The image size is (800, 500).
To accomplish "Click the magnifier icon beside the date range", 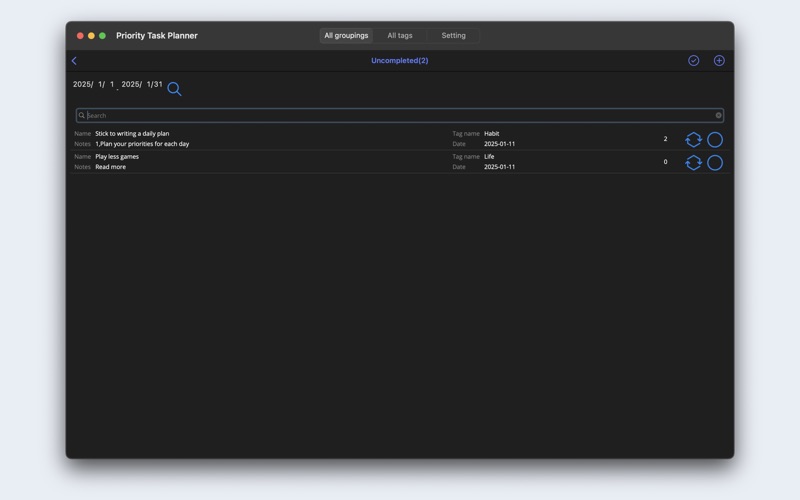I will pos(174,89).
